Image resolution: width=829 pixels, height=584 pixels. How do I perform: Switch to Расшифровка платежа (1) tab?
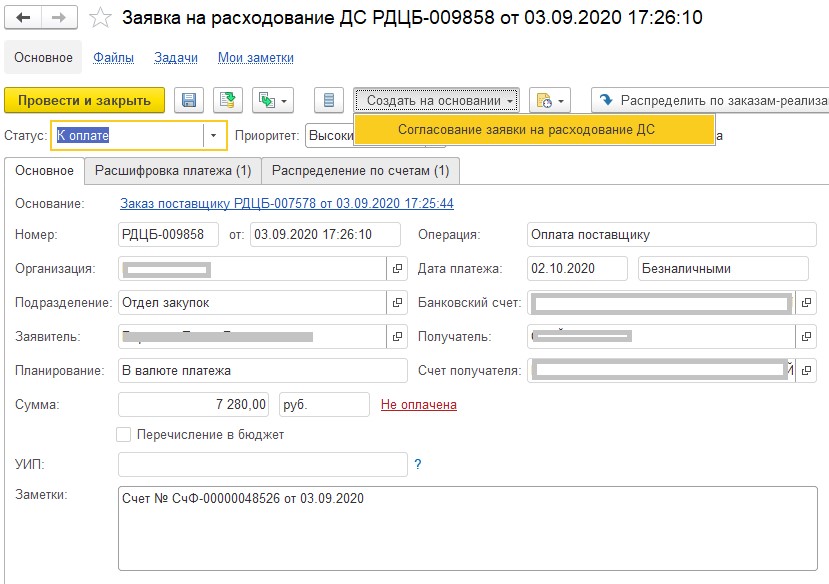(173, 171)
